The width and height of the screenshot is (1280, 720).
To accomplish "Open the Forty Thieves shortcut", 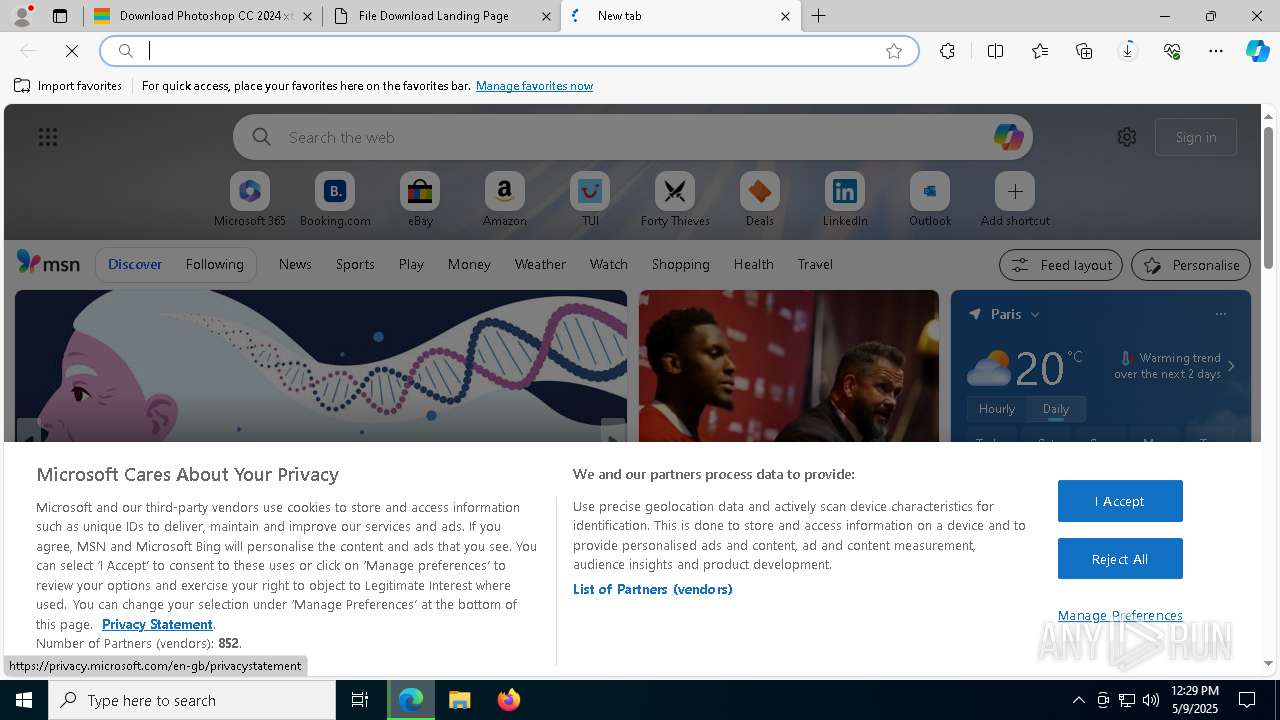I will (675, 200).
